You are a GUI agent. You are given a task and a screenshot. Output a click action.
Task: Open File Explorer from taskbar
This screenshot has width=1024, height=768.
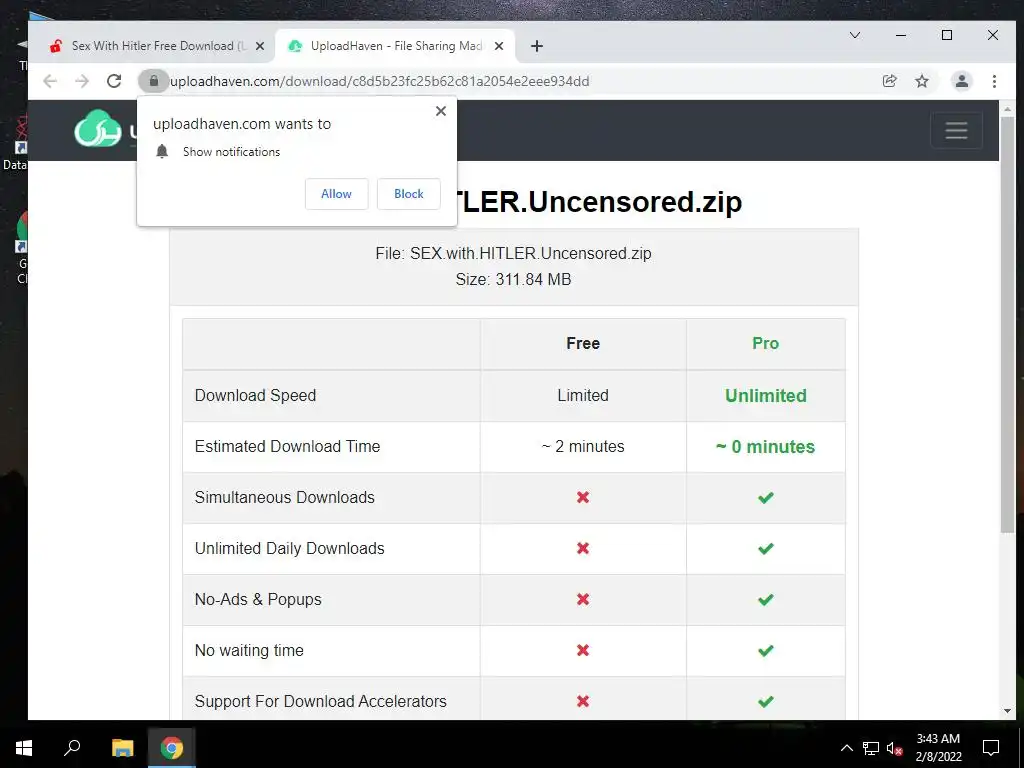point(122,748)
